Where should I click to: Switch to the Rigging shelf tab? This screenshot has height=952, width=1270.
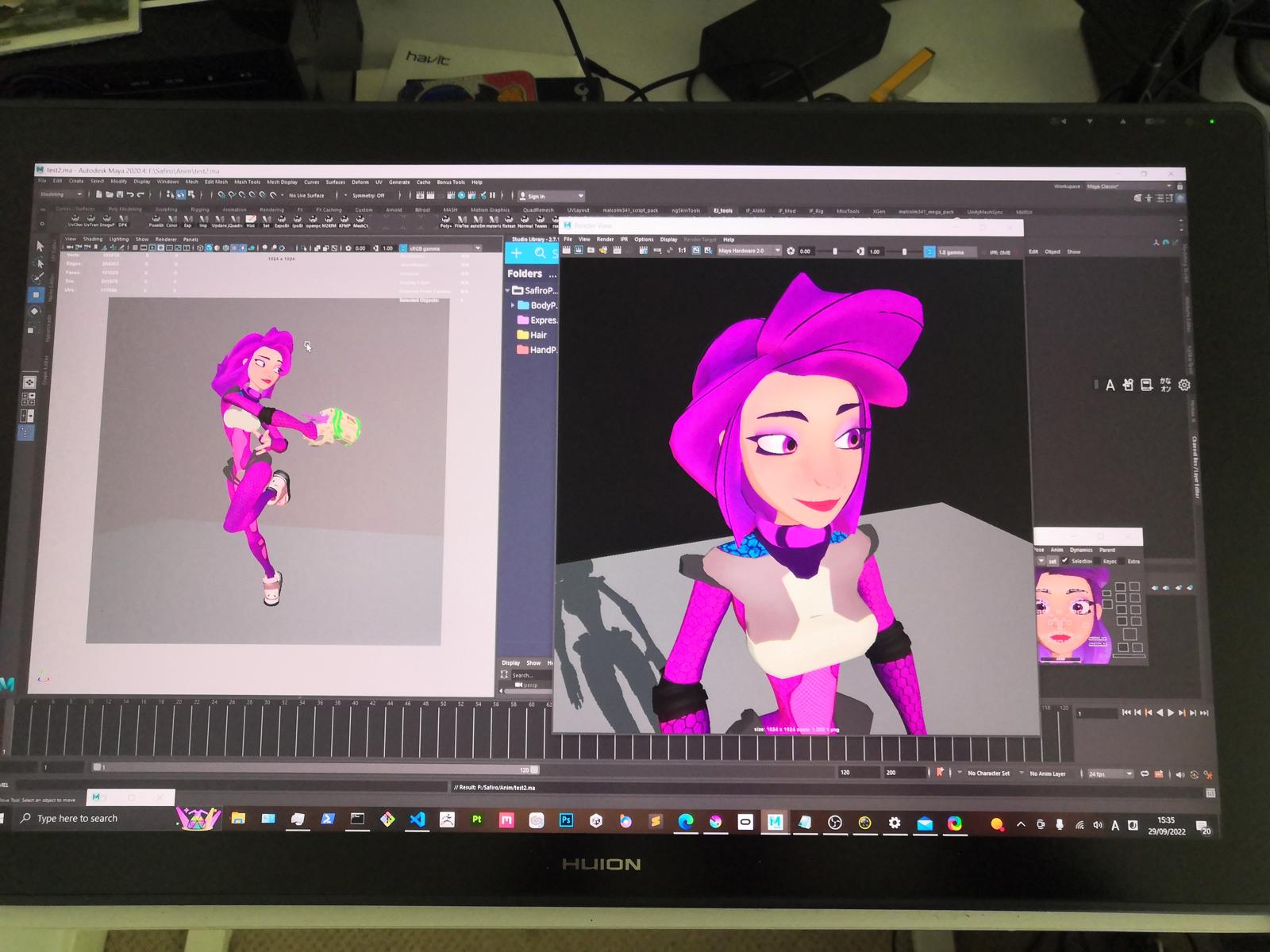[200, 209]
